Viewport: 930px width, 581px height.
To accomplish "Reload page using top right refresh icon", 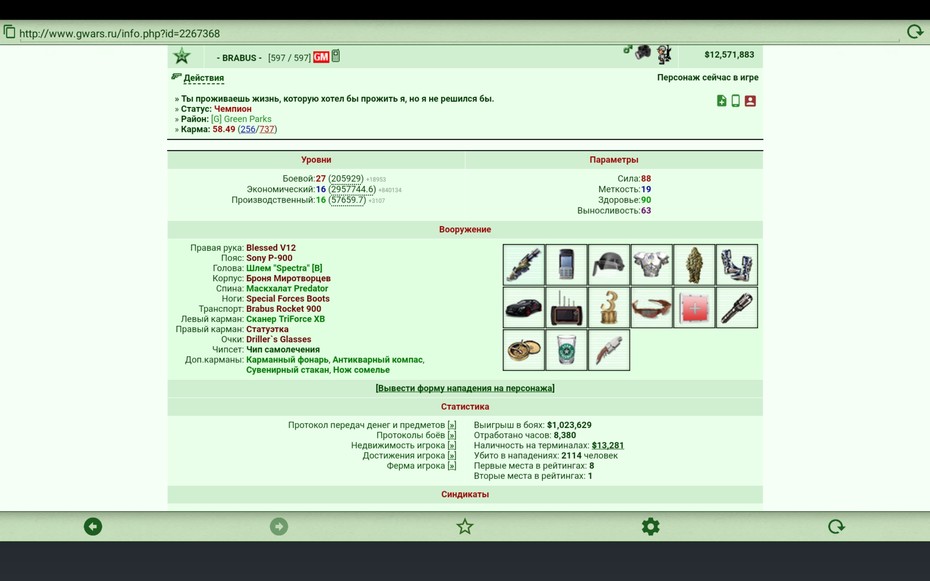I will pyautogui.click(x=915, y=31).
